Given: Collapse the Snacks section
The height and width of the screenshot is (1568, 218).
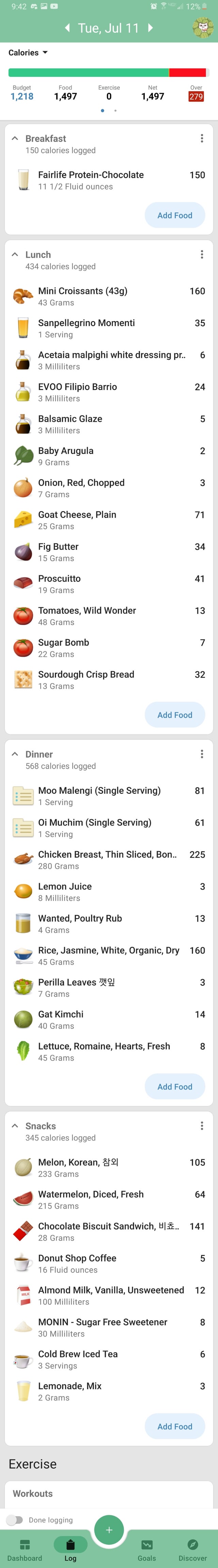Looking at the screenshot, I should pyautogui.click(x=15, y=1126).
